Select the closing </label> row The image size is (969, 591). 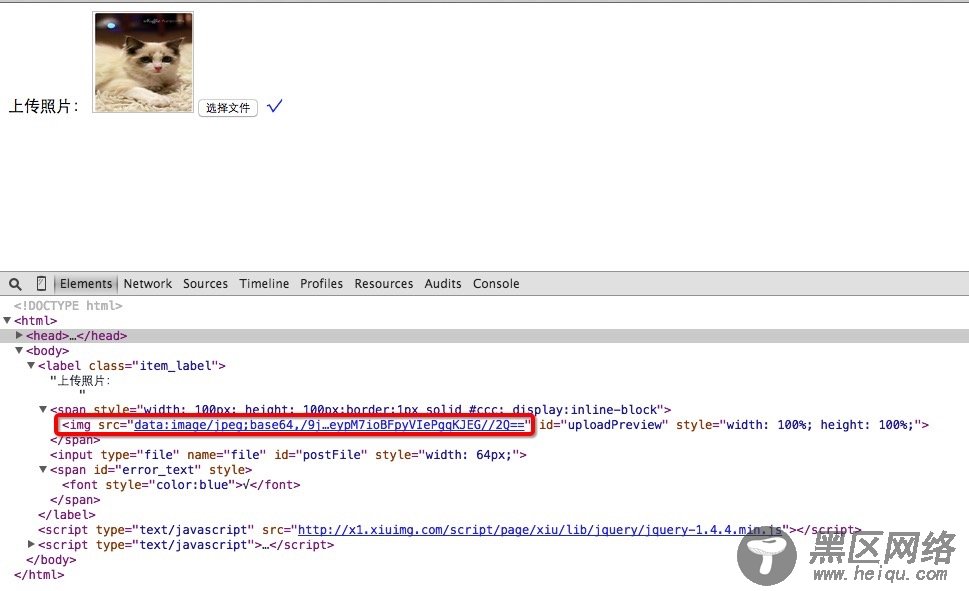point(67,514)
